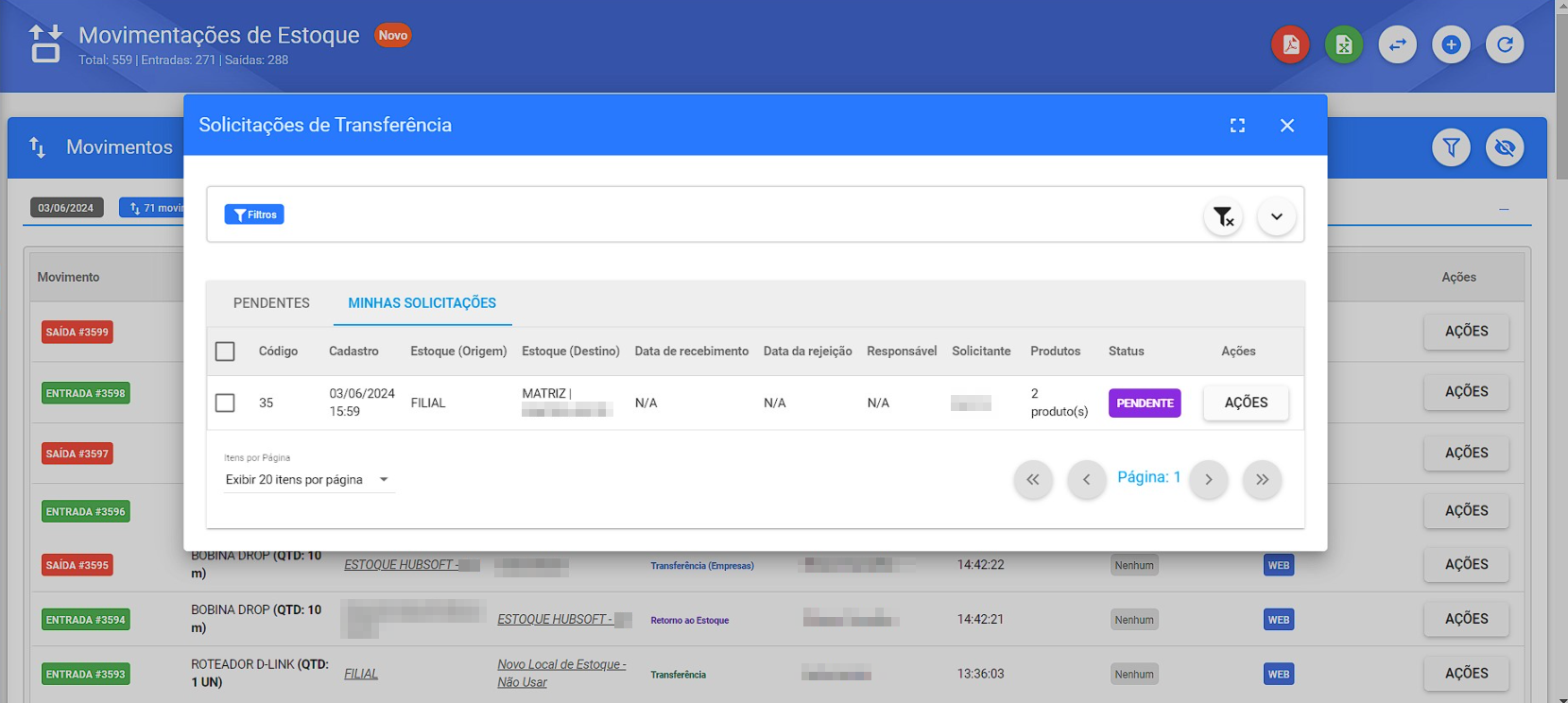Image resolution: width=1568 pixels, height=703 pixels.
Task: Click the Movimentos up-down arrows icon
Action: 37,147
